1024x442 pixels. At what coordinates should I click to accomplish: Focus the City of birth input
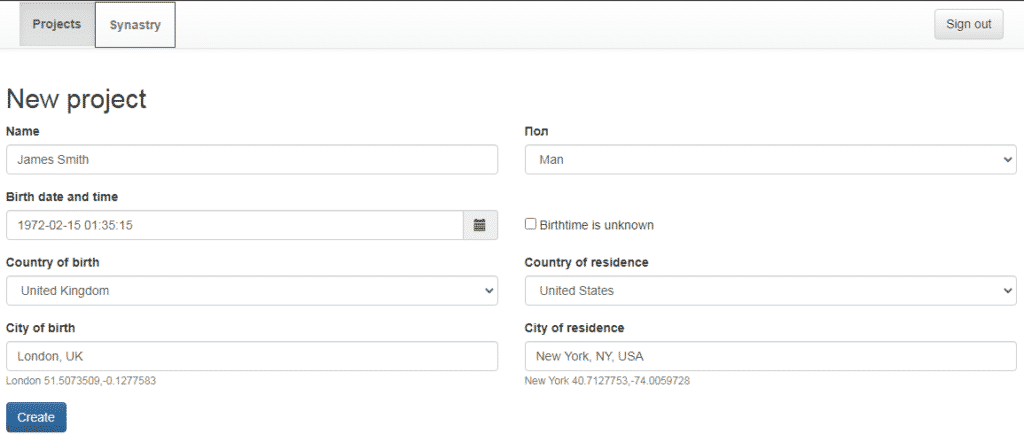coord(251,356)
